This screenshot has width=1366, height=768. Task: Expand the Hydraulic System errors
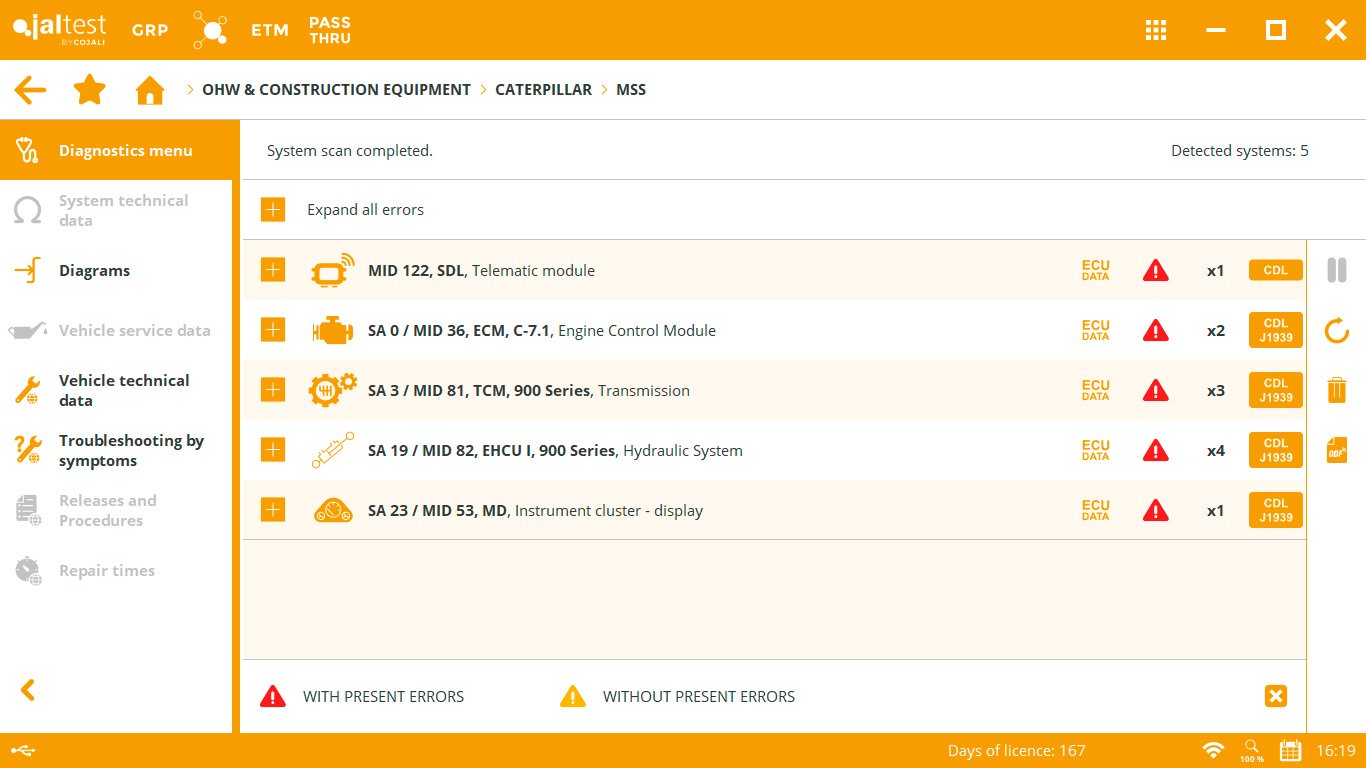coord(273,450)
